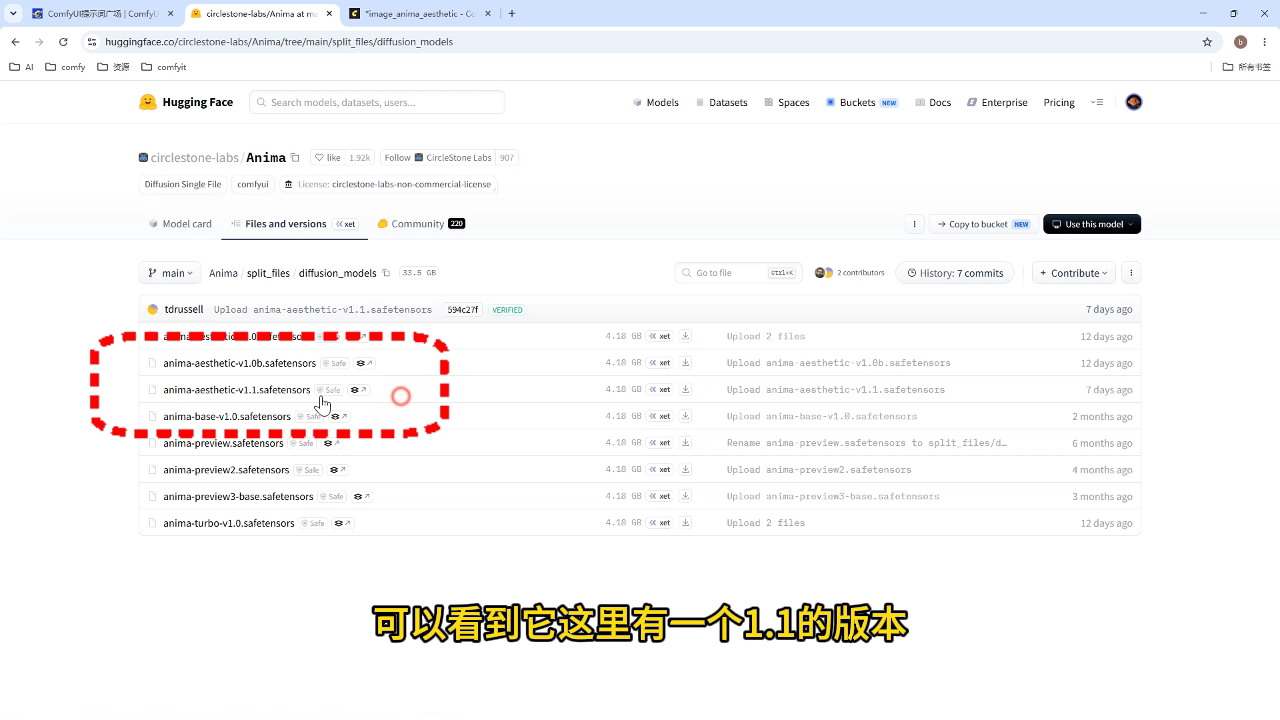Open the three-dot menu beside Copy to bucket
This screenshot has height=720, width=1280.
(914, 224)
